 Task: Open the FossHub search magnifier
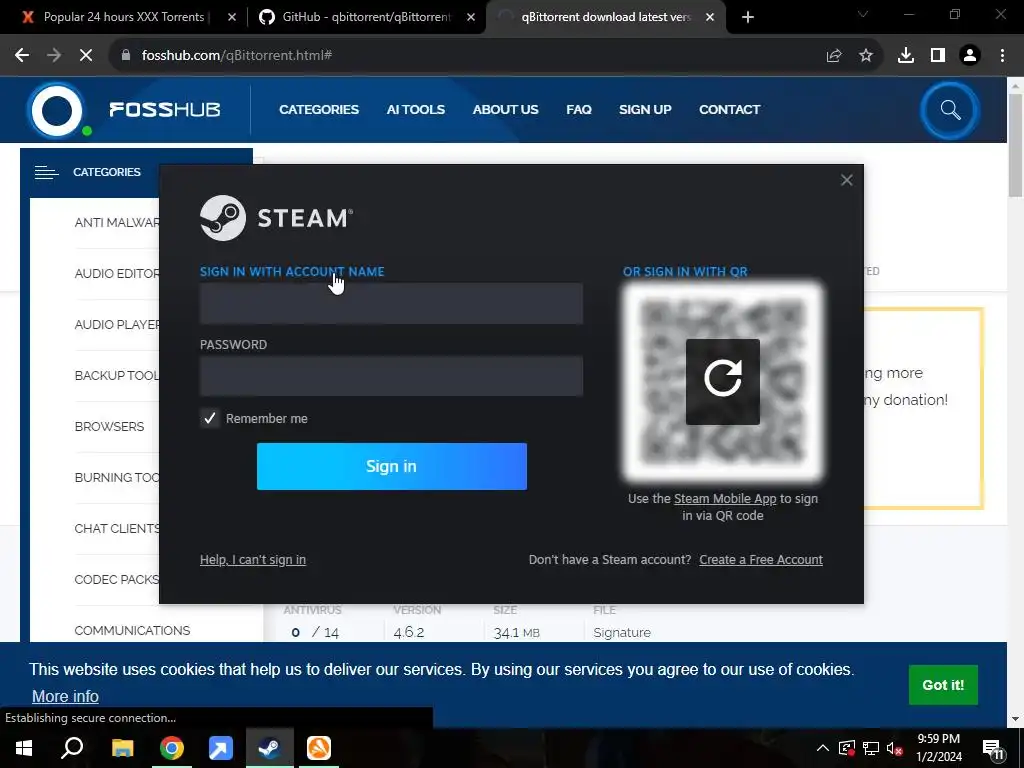(950, 110)
